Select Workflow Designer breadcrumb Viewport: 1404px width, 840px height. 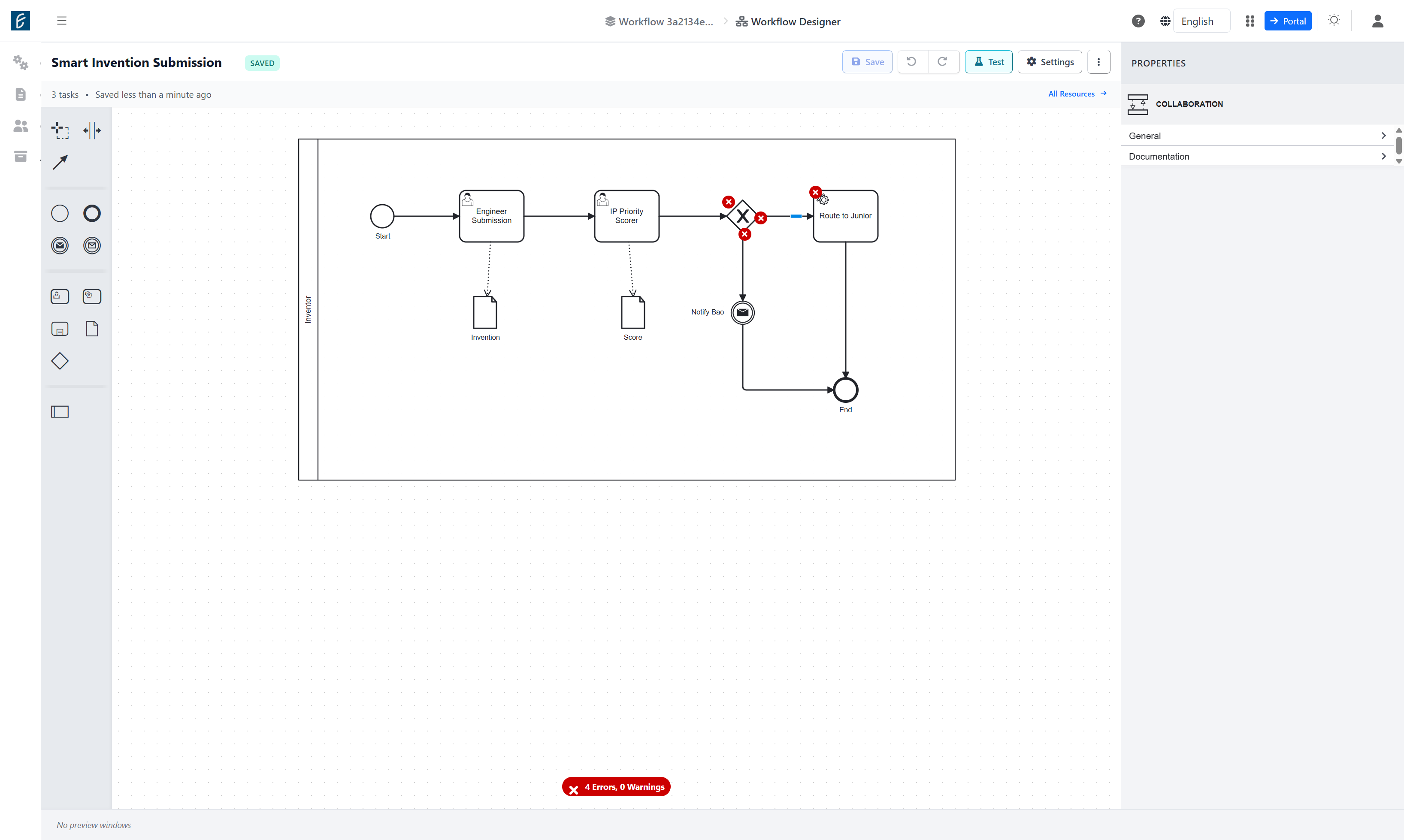point(788,21)
